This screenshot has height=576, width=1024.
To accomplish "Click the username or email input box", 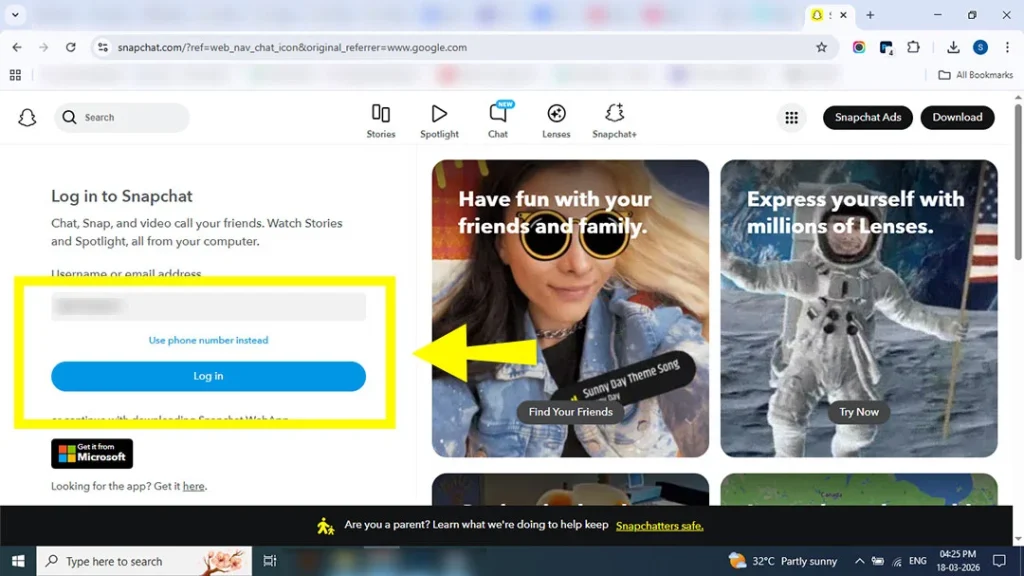I will click(208, 306).
